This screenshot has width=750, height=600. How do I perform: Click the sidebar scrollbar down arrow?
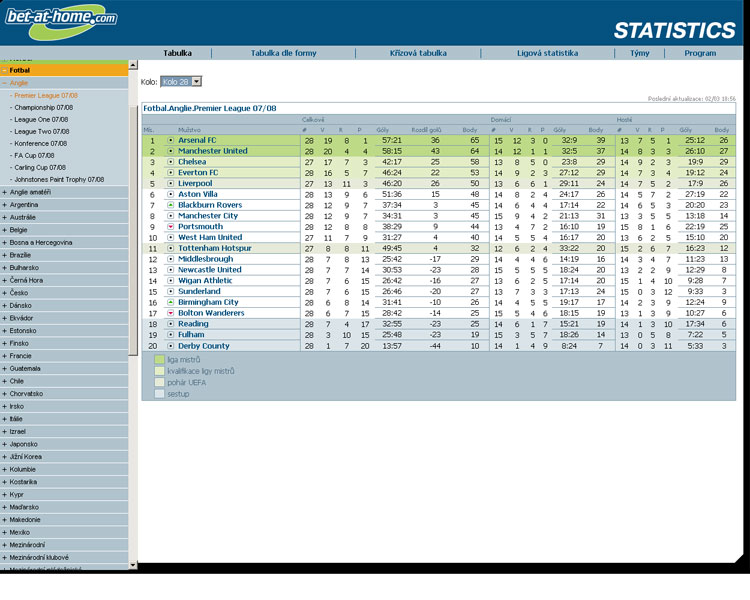(133, 565)
